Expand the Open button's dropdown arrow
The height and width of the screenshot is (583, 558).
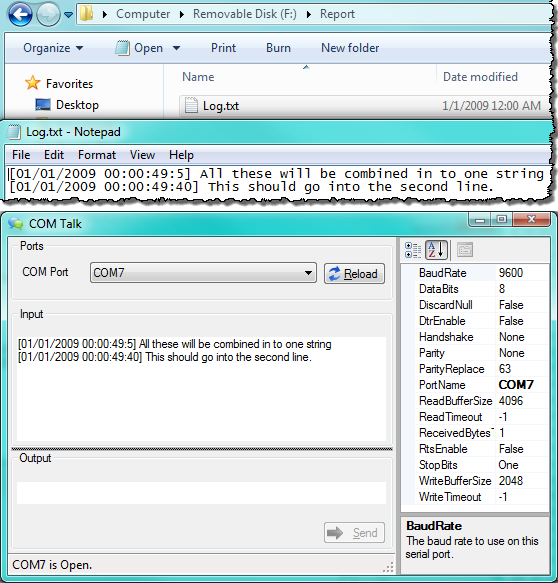click(177, 48)
